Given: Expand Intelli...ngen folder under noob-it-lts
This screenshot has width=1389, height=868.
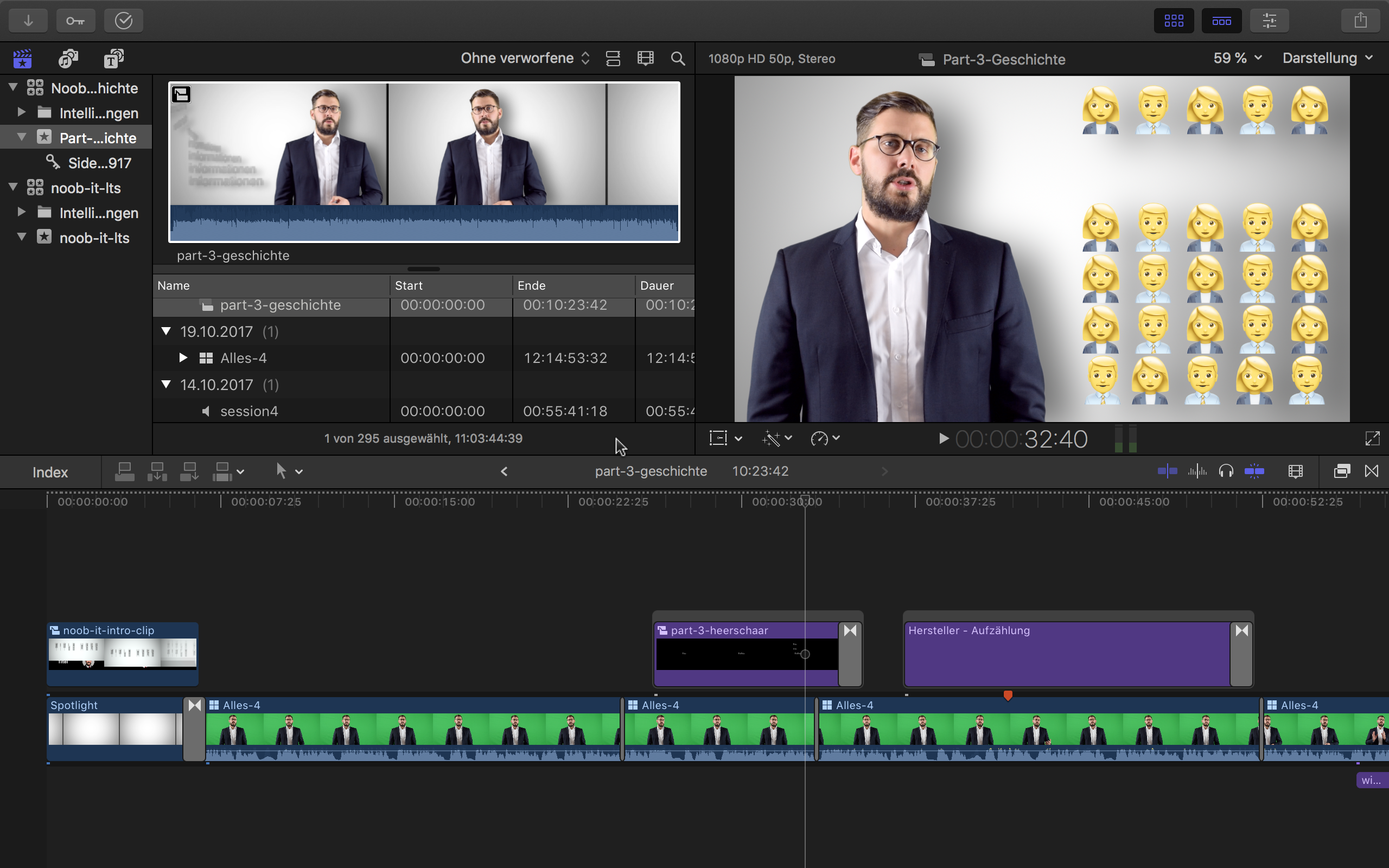Looking at the screenshot, I should pos(21,212).
